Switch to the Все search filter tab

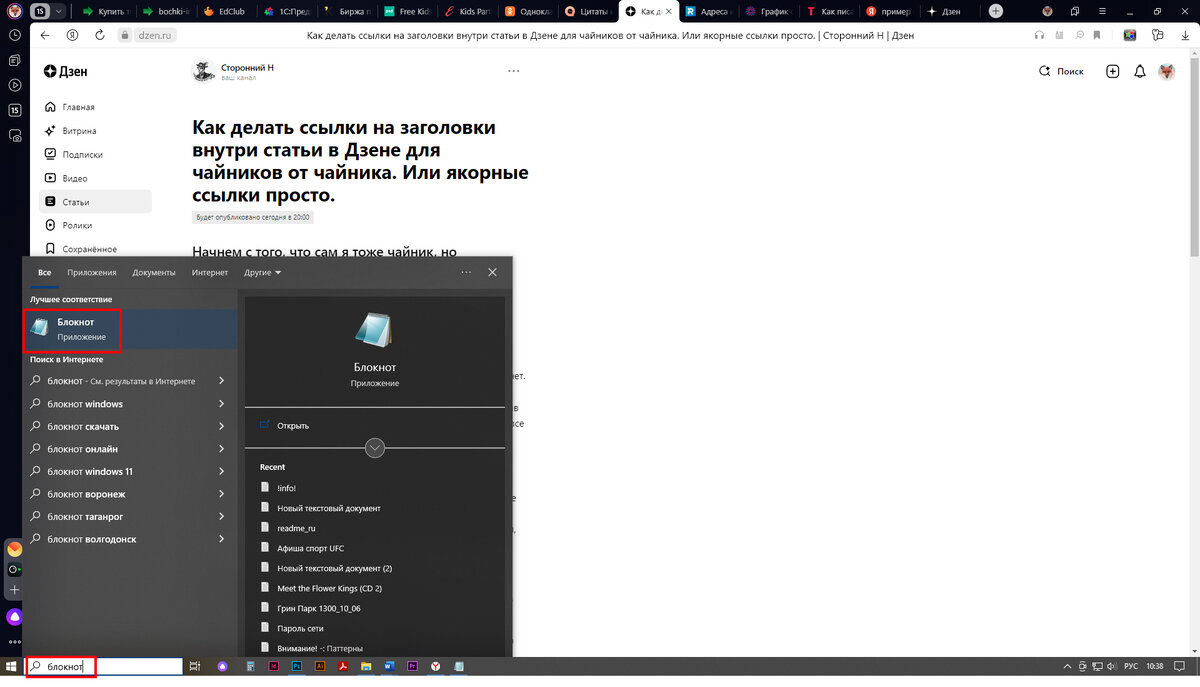(x=44, y=272)
